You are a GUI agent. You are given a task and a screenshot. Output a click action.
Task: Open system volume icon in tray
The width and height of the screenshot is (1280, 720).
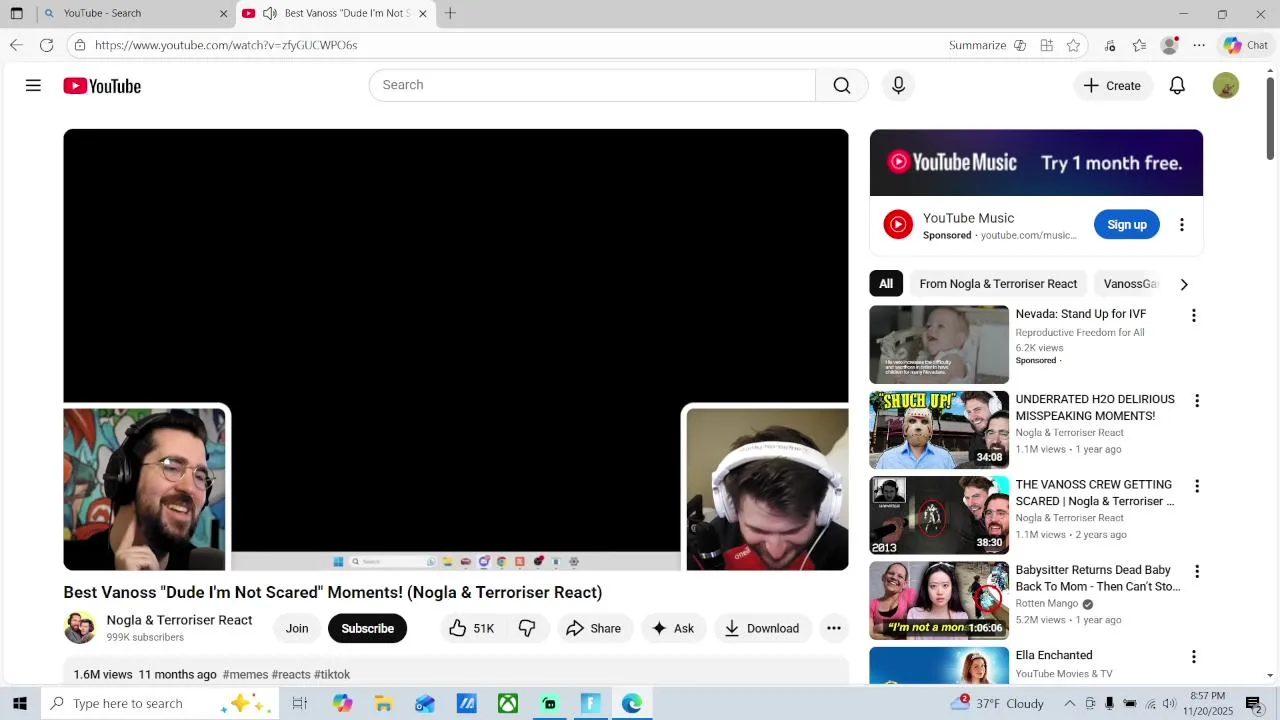(1169, 703)
